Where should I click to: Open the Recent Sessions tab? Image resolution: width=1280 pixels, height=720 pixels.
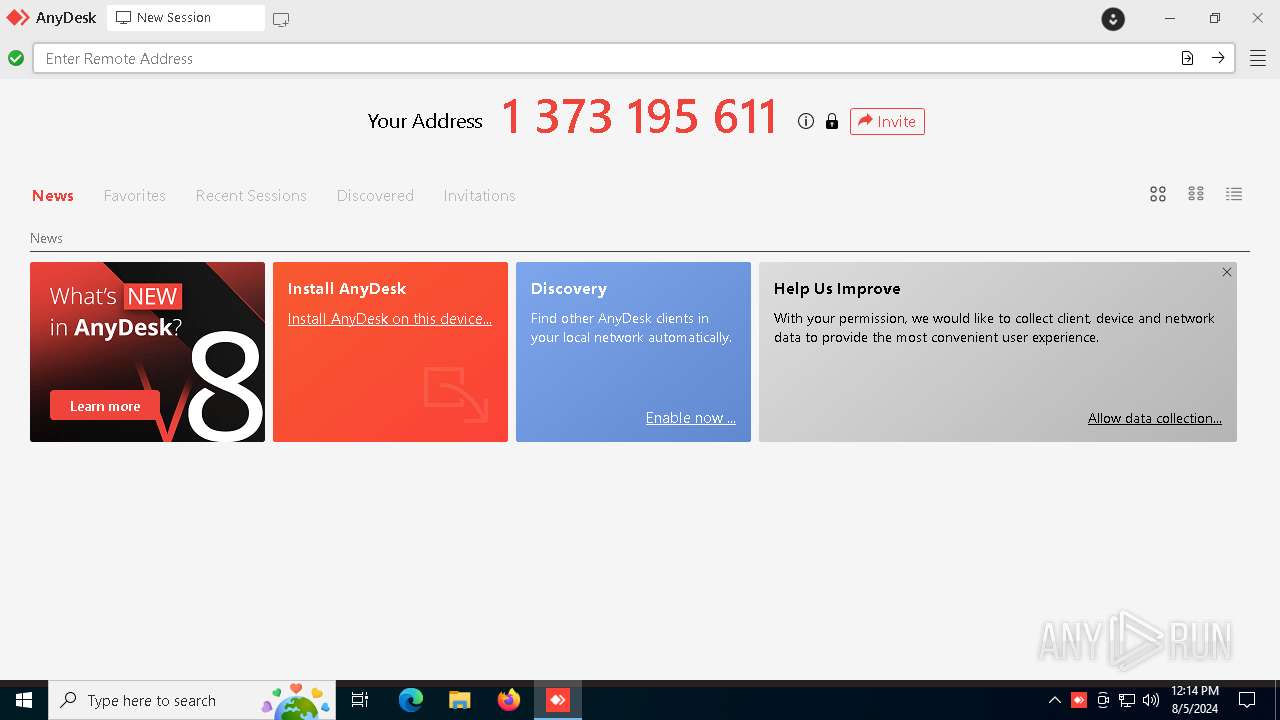(251, 195)
